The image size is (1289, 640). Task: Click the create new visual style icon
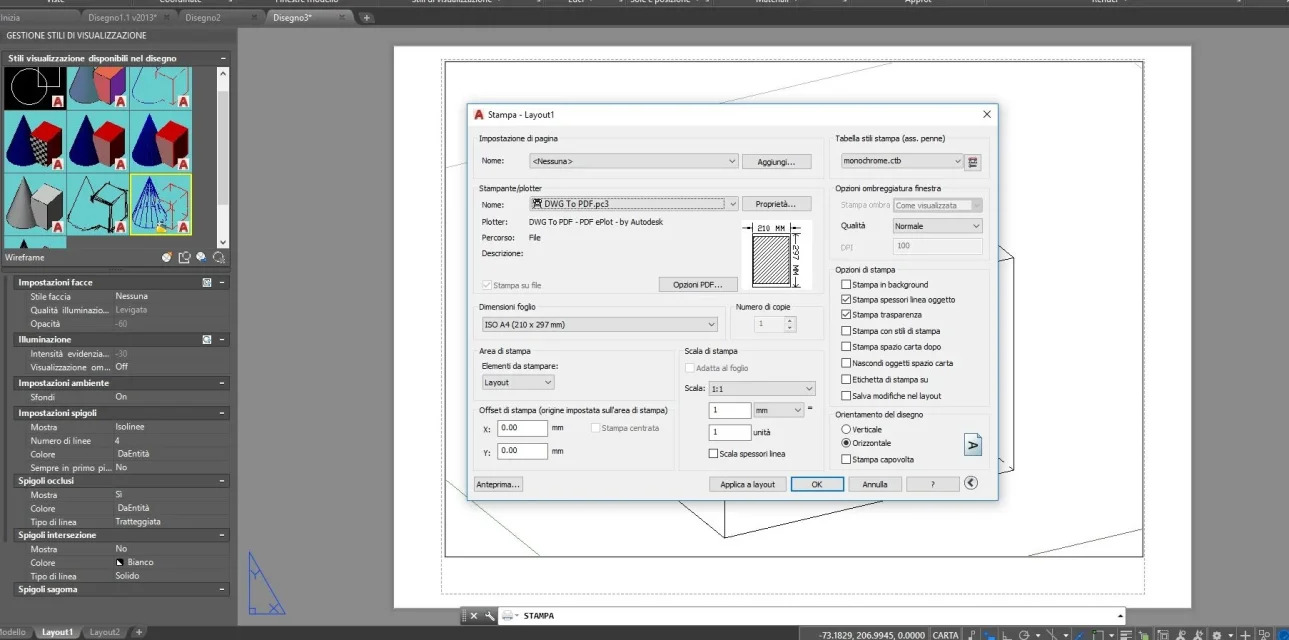point(168,258)
